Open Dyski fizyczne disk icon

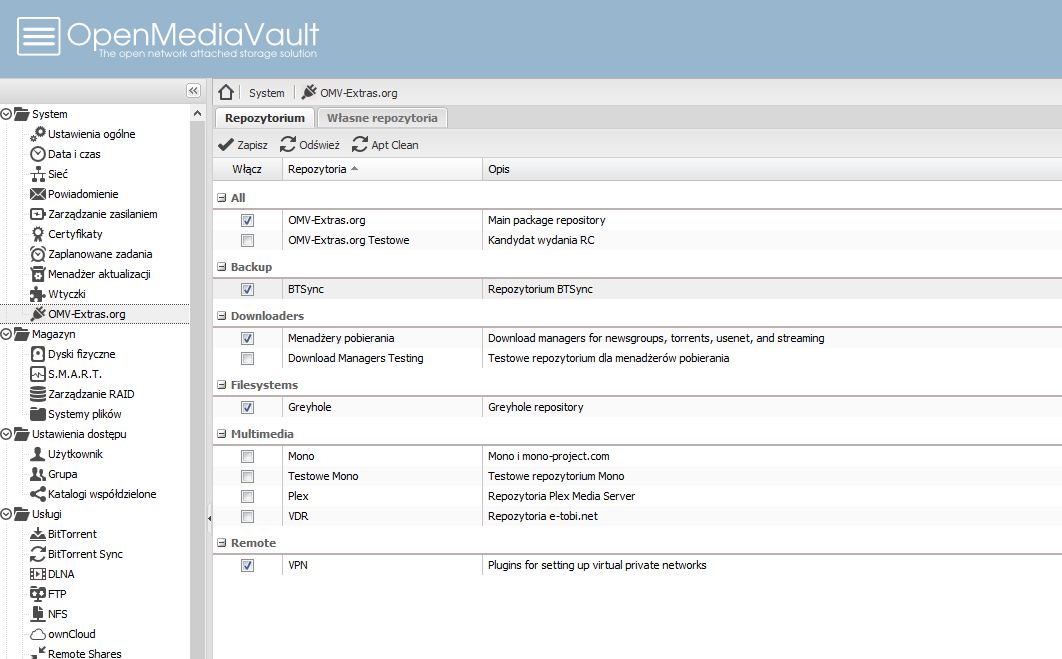click(38, 354)
